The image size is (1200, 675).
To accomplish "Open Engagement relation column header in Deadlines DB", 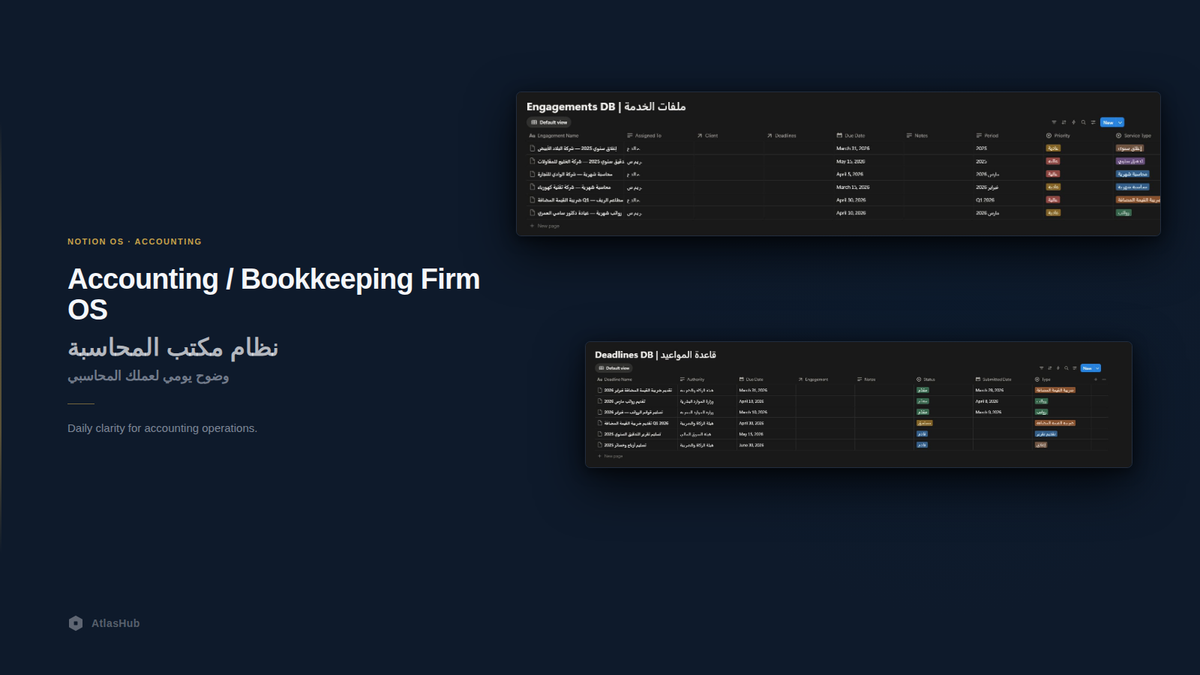I will [x=814, y=379].
